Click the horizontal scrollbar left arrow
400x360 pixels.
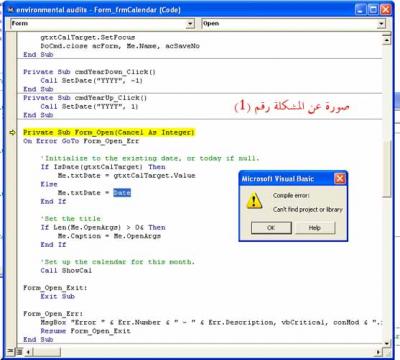pyautogui.click(x=28, y=351)
